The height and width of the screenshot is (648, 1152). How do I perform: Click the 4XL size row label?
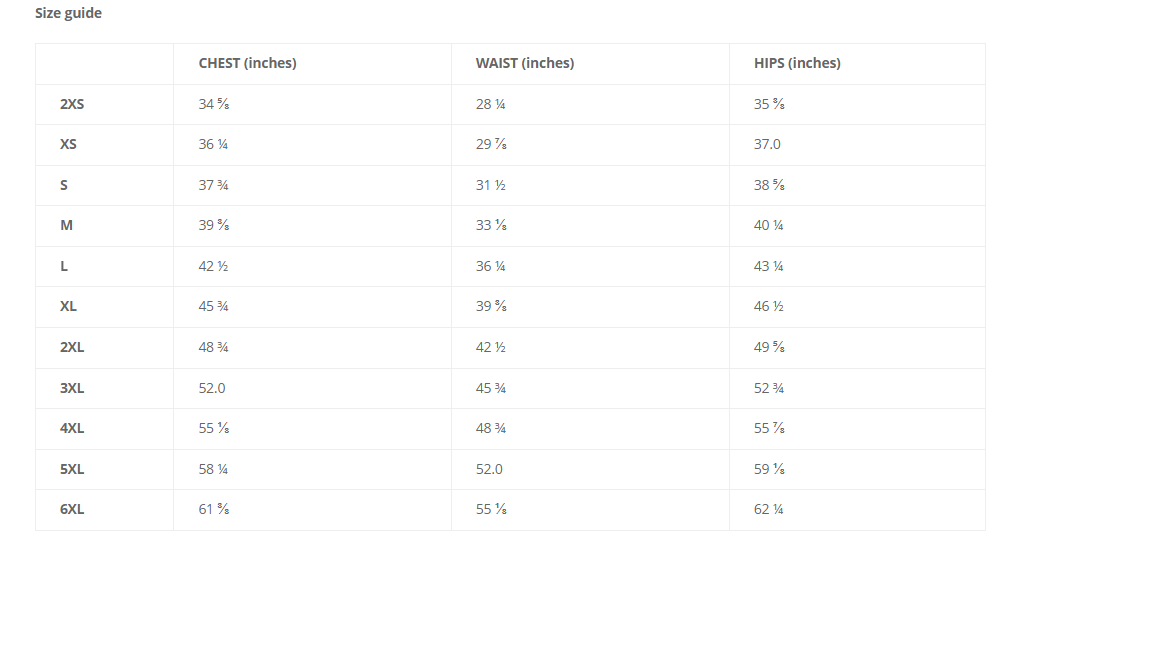pos(72,428)
